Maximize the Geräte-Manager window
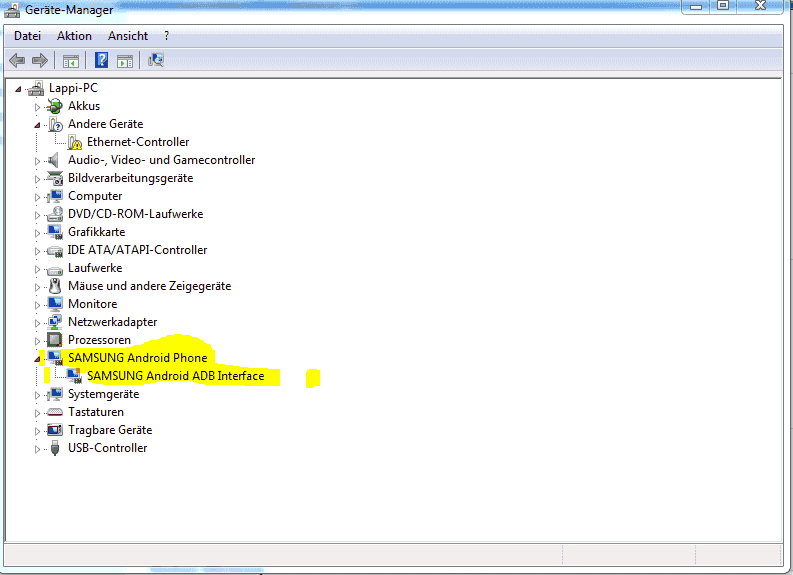793x575 pixels. [x=723, y=6]
